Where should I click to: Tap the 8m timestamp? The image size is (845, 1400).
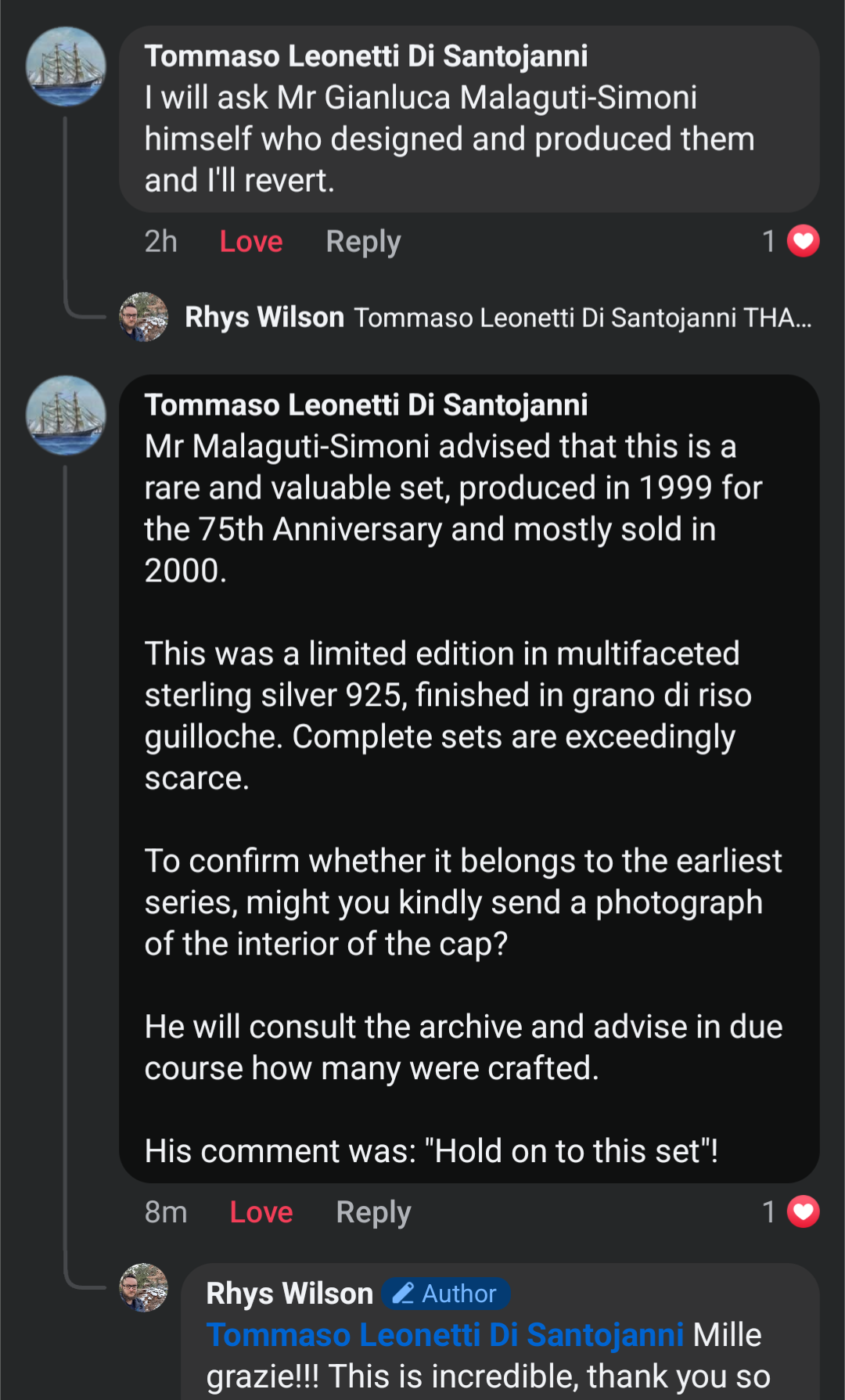tap(166, 1212)
